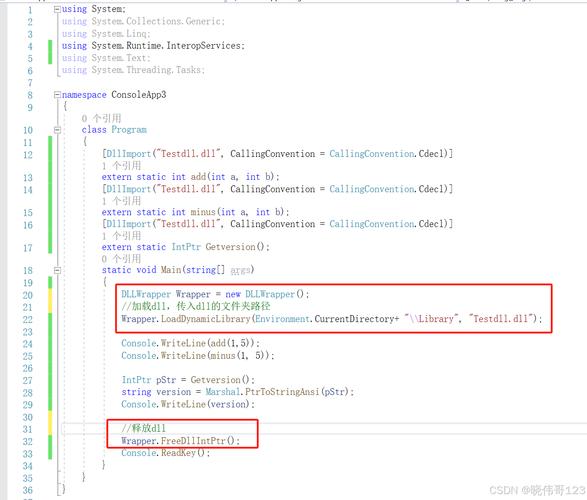Click 'LoadDynamicLibrary' method call
This screenshot has height=500, width=587.
click(x=206, y=319)
